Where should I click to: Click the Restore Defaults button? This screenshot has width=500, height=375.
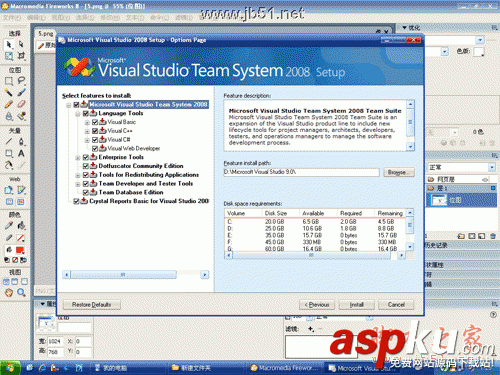92,304
